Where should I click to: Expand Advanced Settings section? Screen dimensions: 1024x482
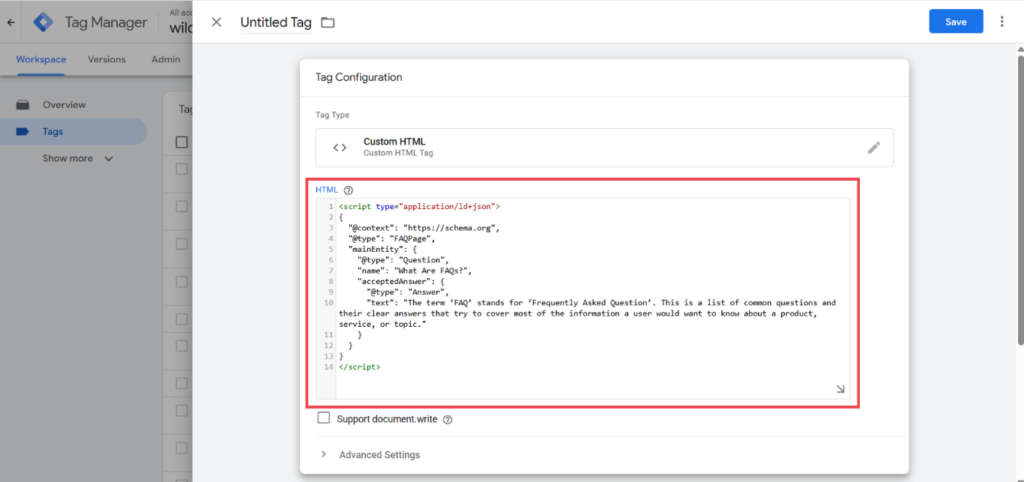[370, 455]
